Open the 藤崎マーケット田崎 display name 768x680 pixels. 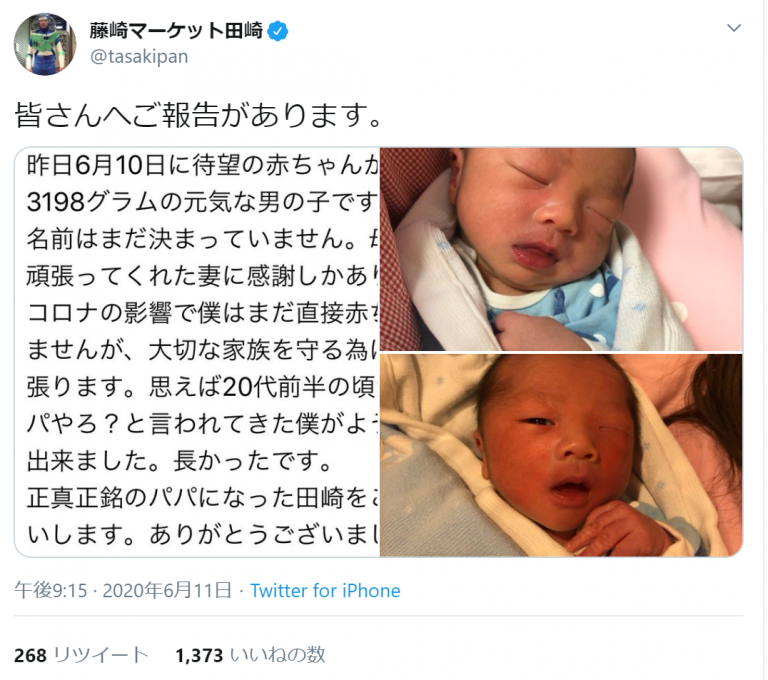click(176, 31)
